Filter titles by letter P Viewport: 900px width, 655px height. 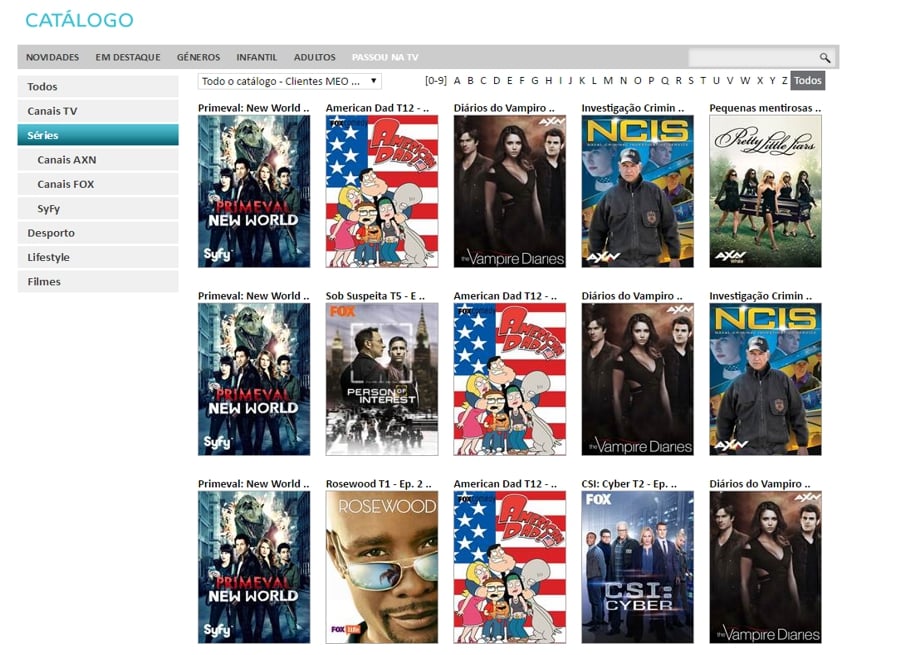tap(651, 80)
